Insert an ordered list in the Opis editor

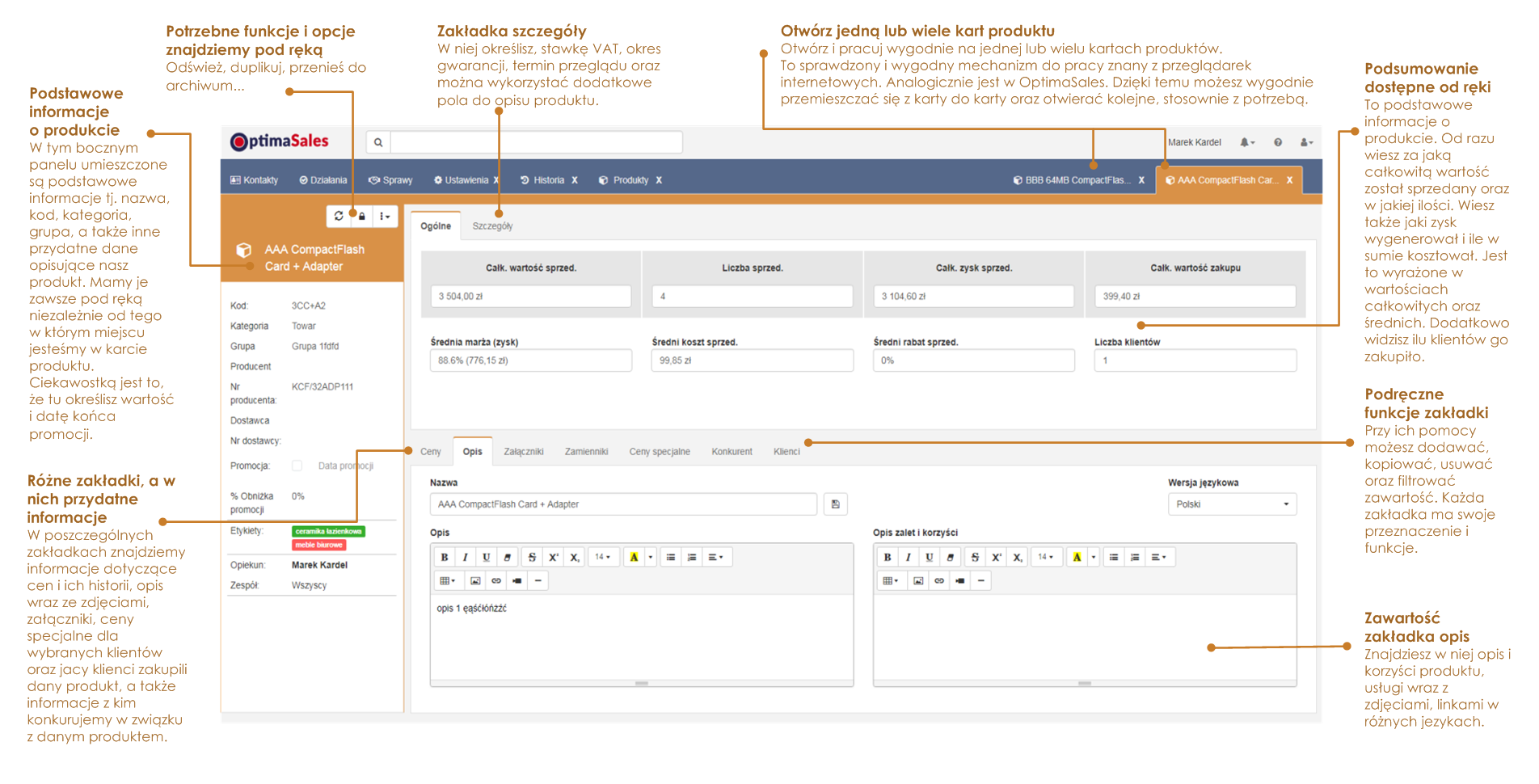click(692, 557)
